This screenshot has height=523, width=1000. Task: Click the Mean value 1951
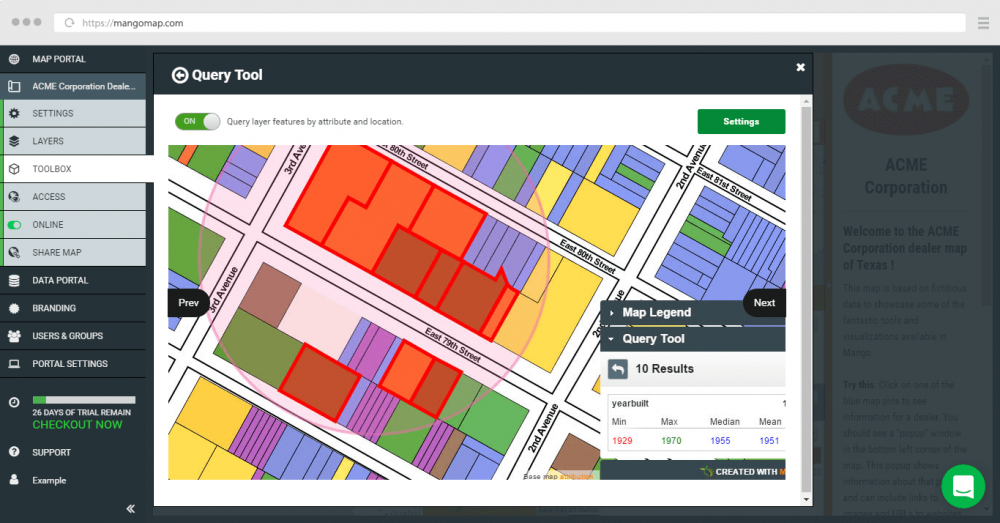pyautogui.click(x=769, y=441)
